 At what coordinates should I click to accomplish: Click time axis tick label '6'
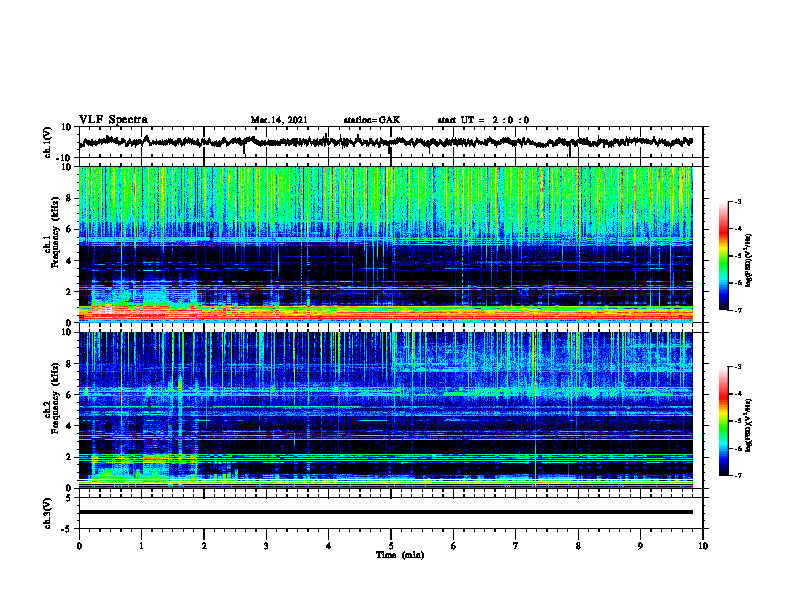[x=454, y=546]
